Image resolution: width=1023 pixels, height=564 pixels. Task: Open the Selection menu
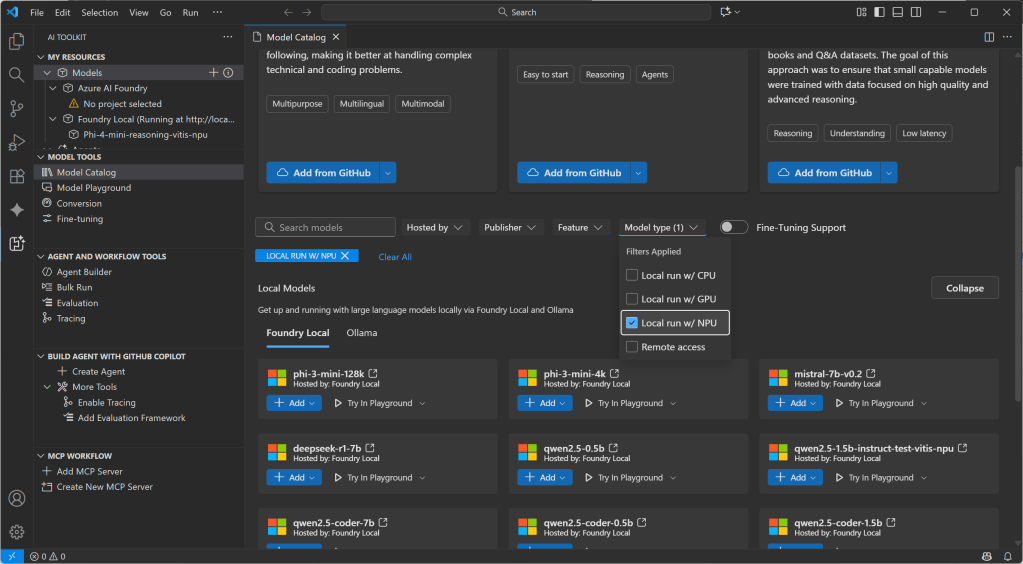[x=99, y=13]
